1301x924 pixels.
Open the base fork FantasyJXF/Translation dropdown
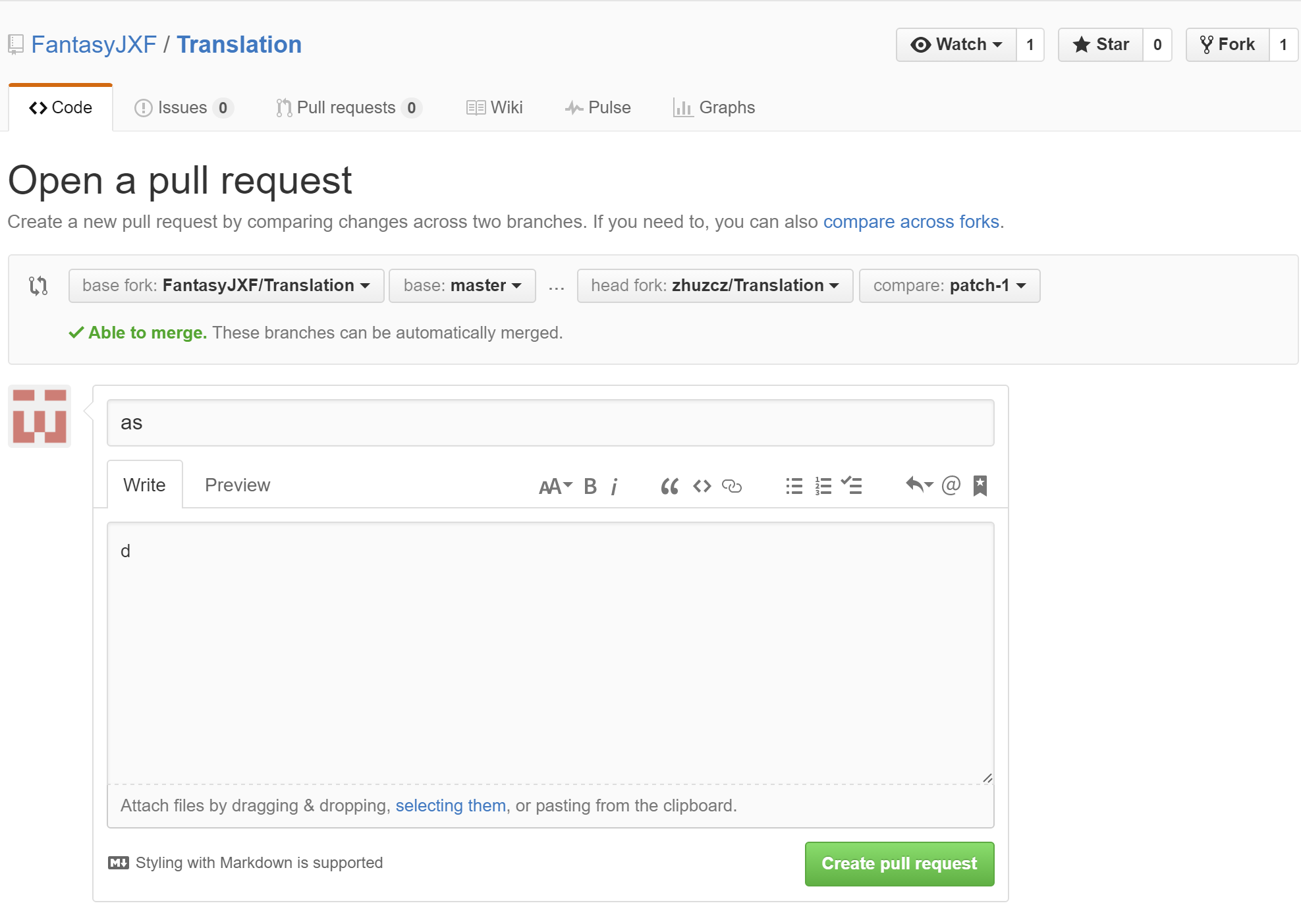pos(226,286)
